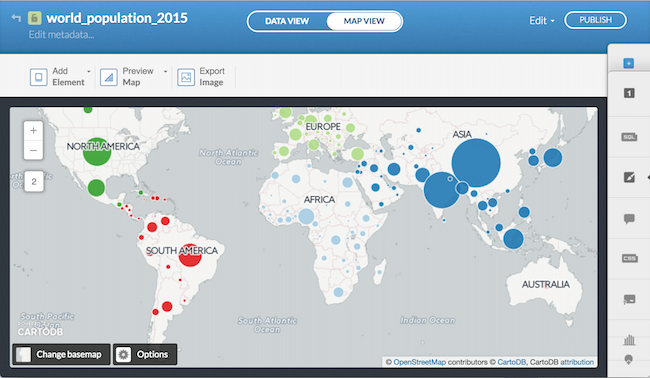Open the infowindow speech bubble panel
The width and height of the screenshot is (650, 378).
pyautogui.click(x=629, y=218)
